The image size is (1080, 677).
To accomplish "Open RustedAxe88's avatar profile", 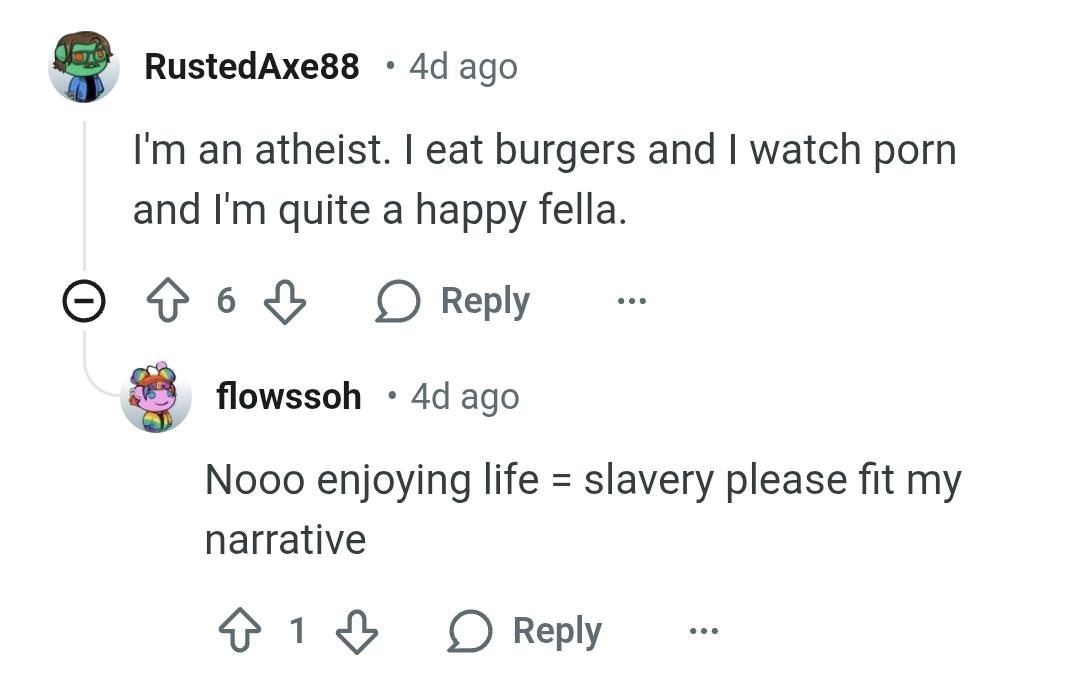I will tap(83, 67).
